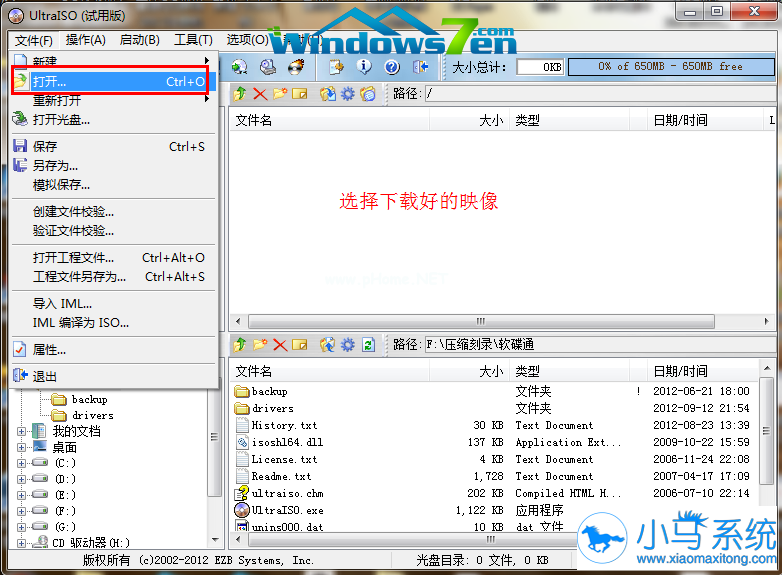
Task: Click the add files icon in local pane toolbar
Action: click(x=328, y=345)
